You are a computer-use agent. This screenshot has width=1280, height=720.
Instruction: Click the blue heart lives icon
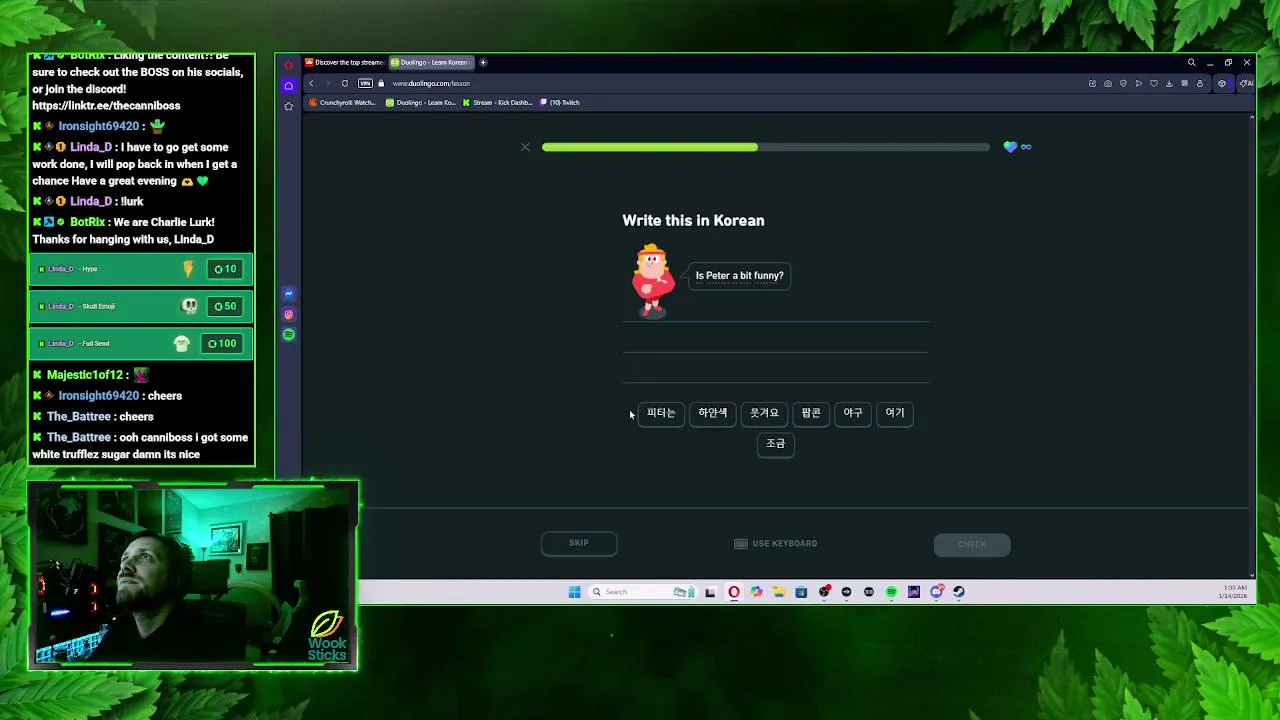(x=1010, y=147)
